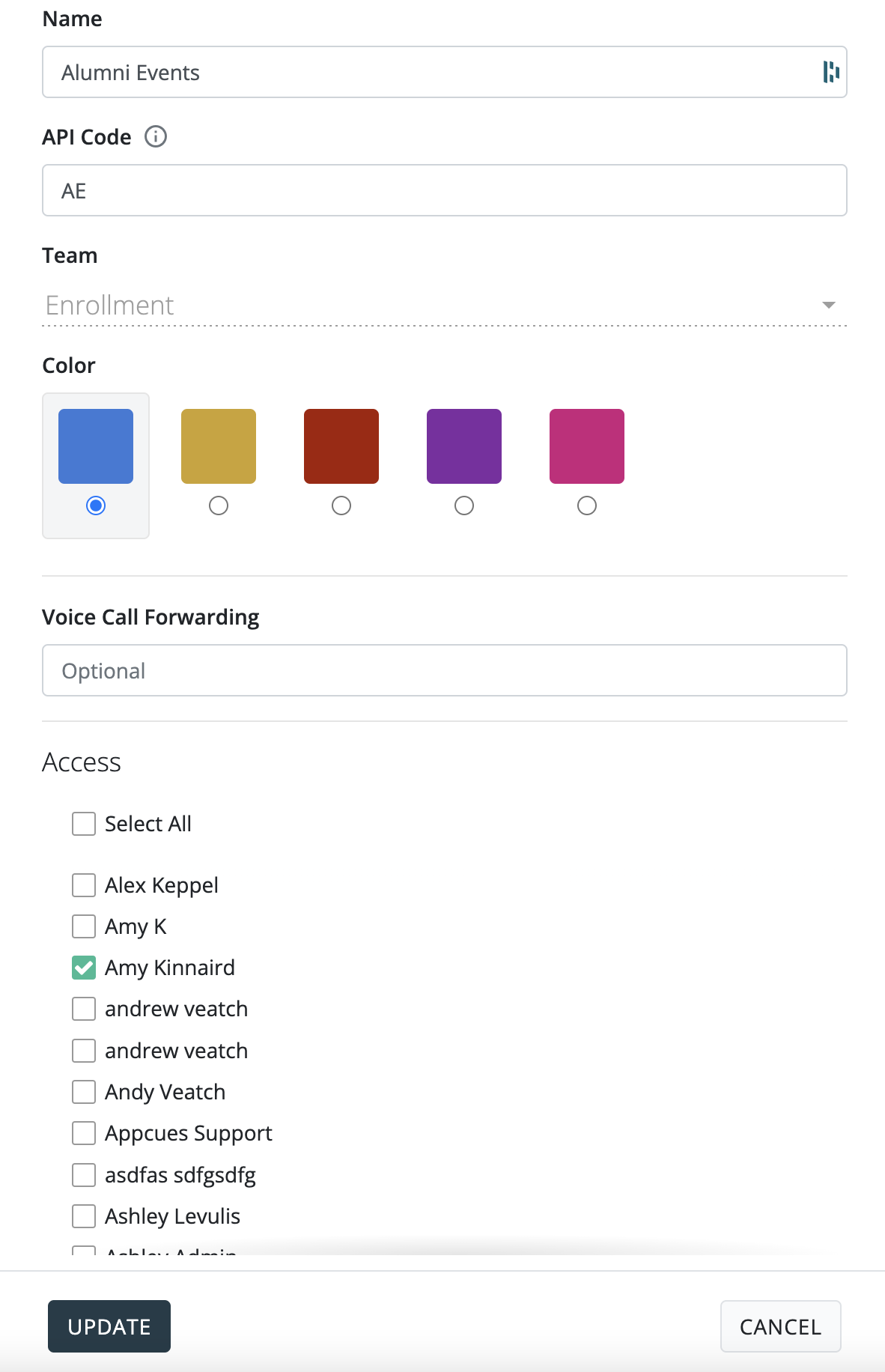Image resolution: width=885 pixels, height=1372 pixels.
Task: Click the info icon beside API Code
Action: 156,137
